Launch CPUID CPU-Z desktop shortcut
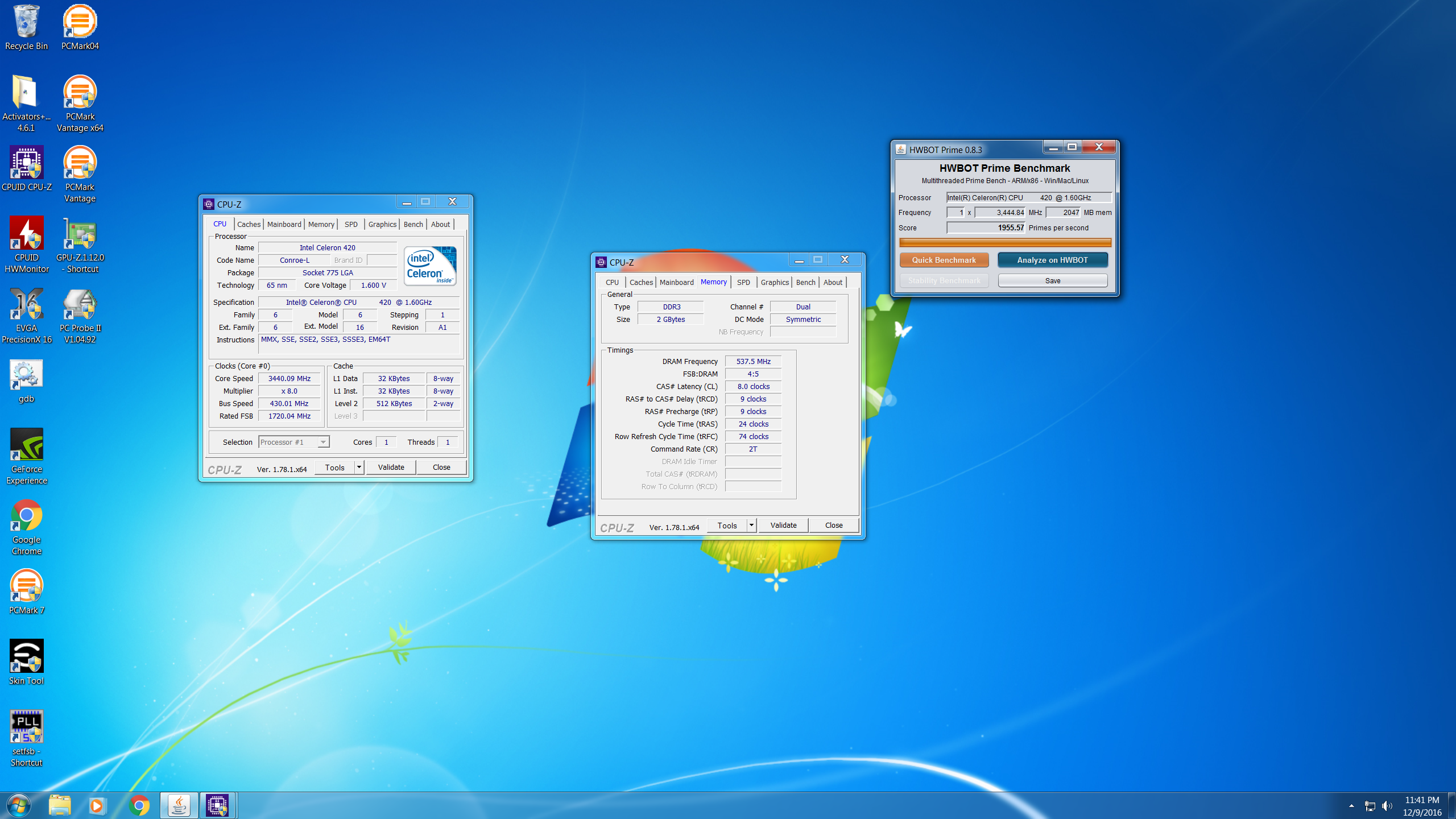Viewport: 1456px width, 819px height. [x=26, y=168]
